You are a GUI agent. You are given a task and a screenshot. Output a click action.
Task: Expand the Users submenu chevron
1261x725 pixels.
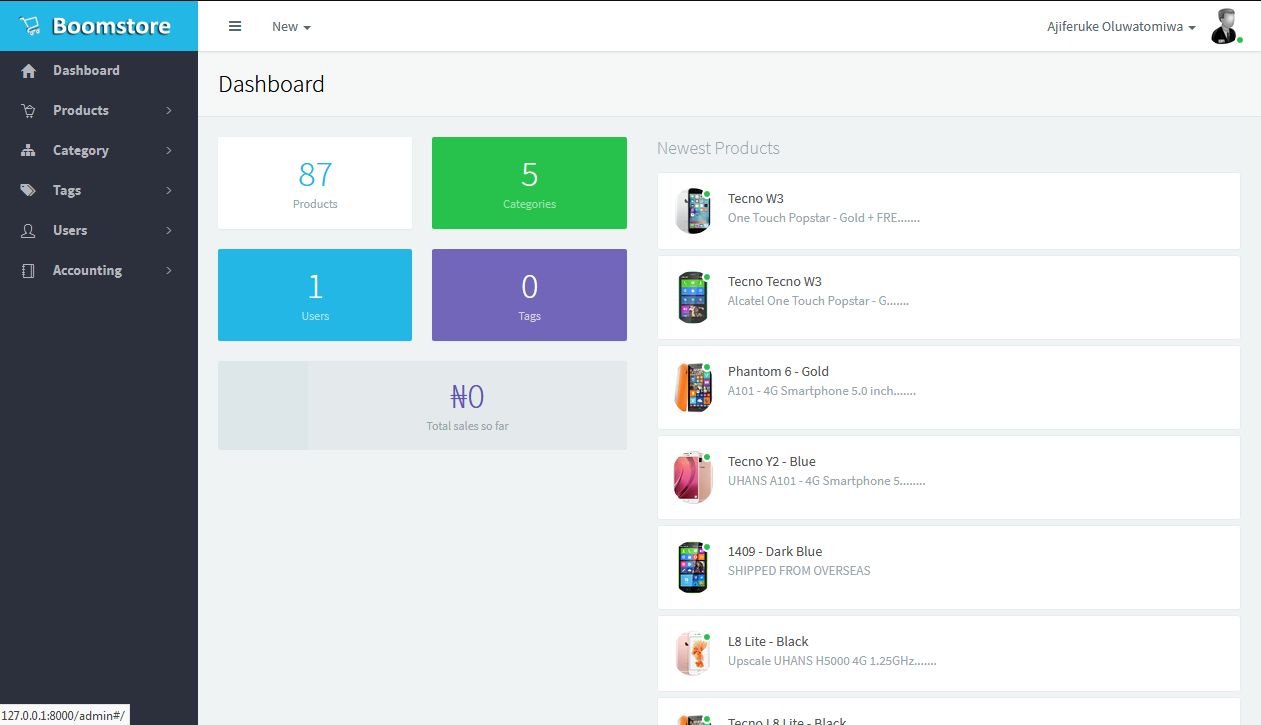(x=169, y=231)
